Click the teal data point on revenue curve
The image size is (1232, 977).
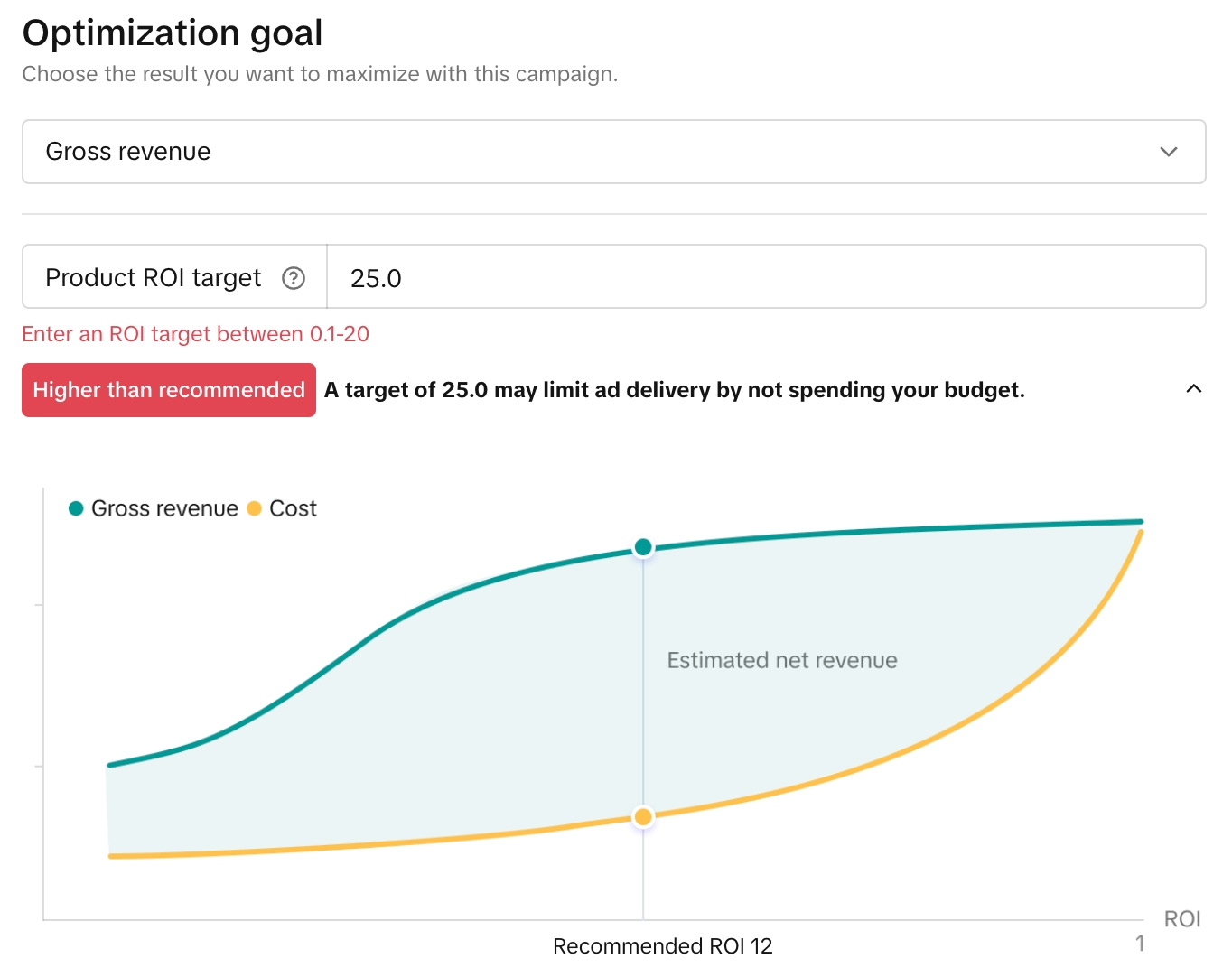[643, 547]
